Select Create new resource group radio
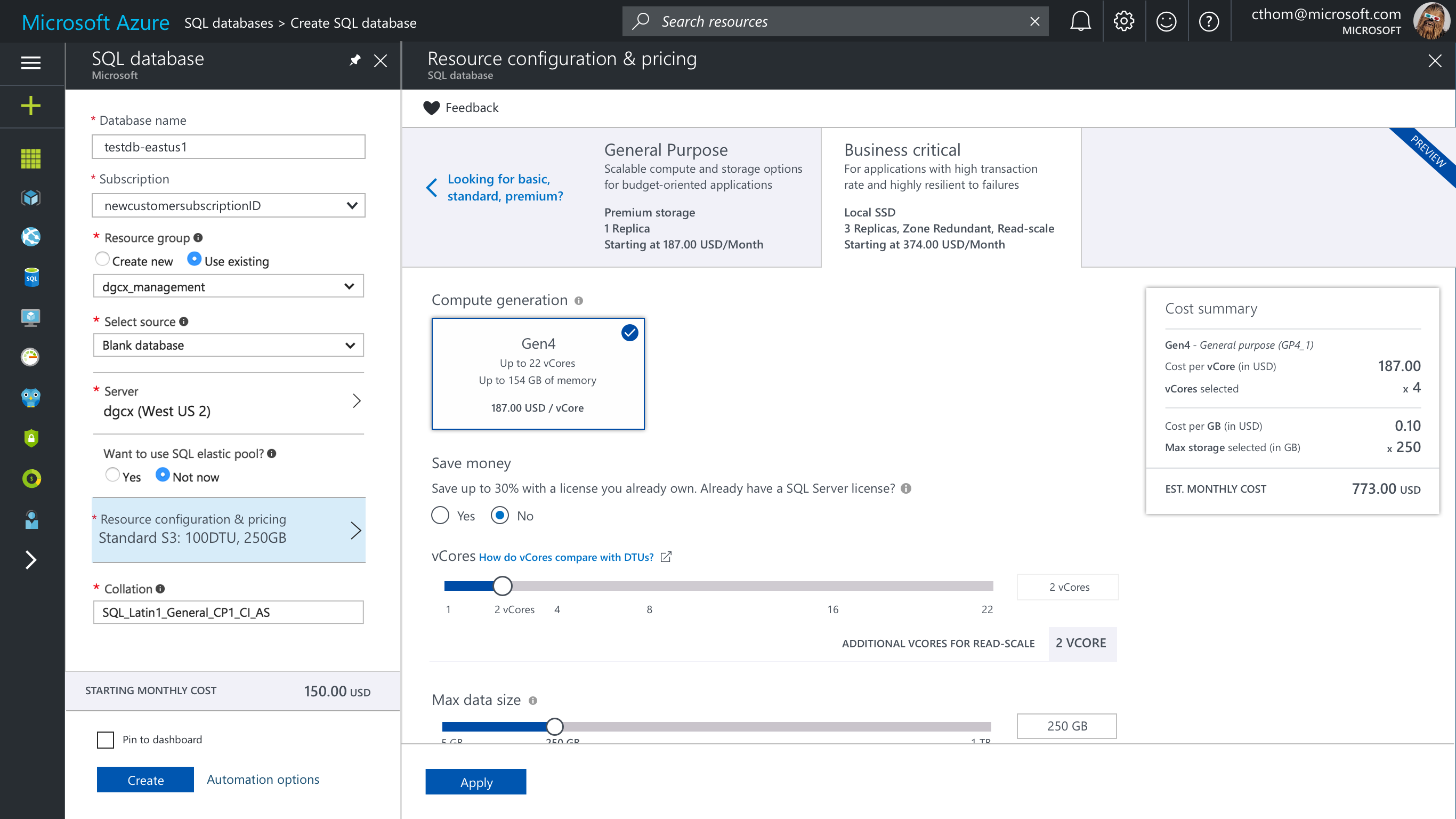 point(102,259)
